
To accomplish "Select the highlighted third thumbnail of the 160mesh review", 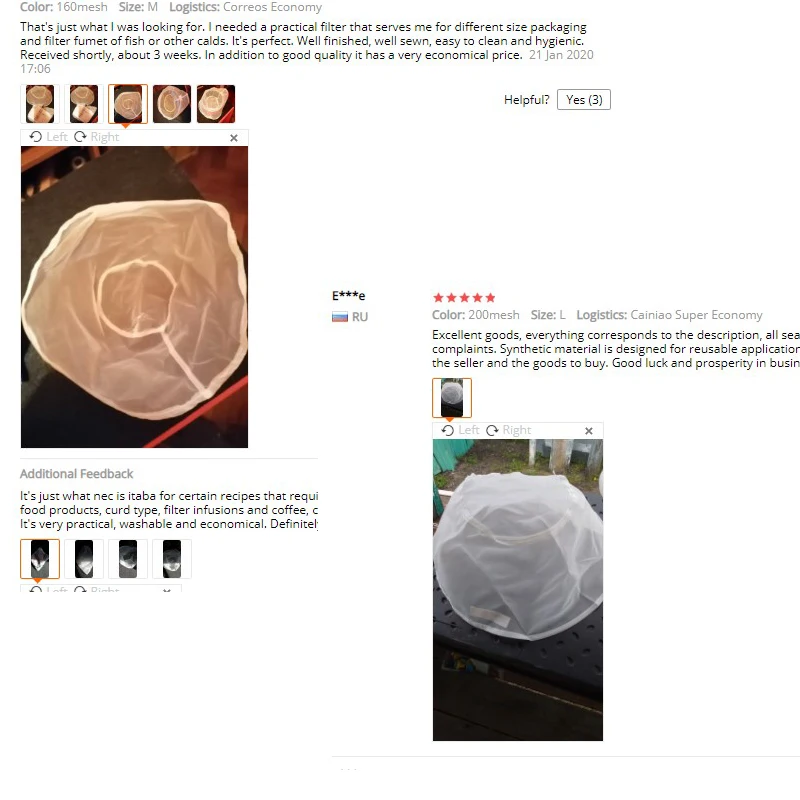I will click(128, 104).
